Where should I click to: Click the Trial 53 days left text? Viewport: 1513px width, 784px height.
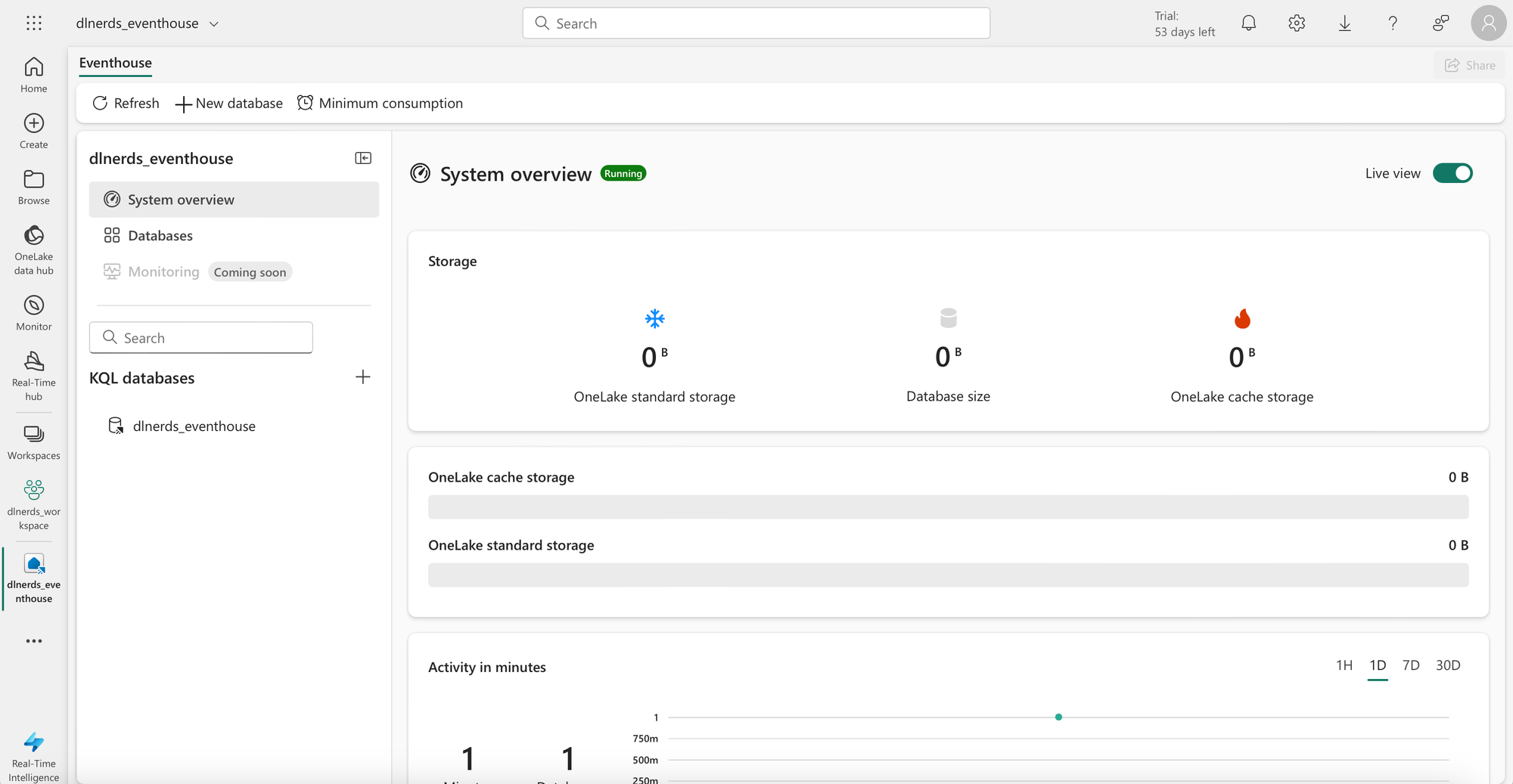pos(1185,24)
